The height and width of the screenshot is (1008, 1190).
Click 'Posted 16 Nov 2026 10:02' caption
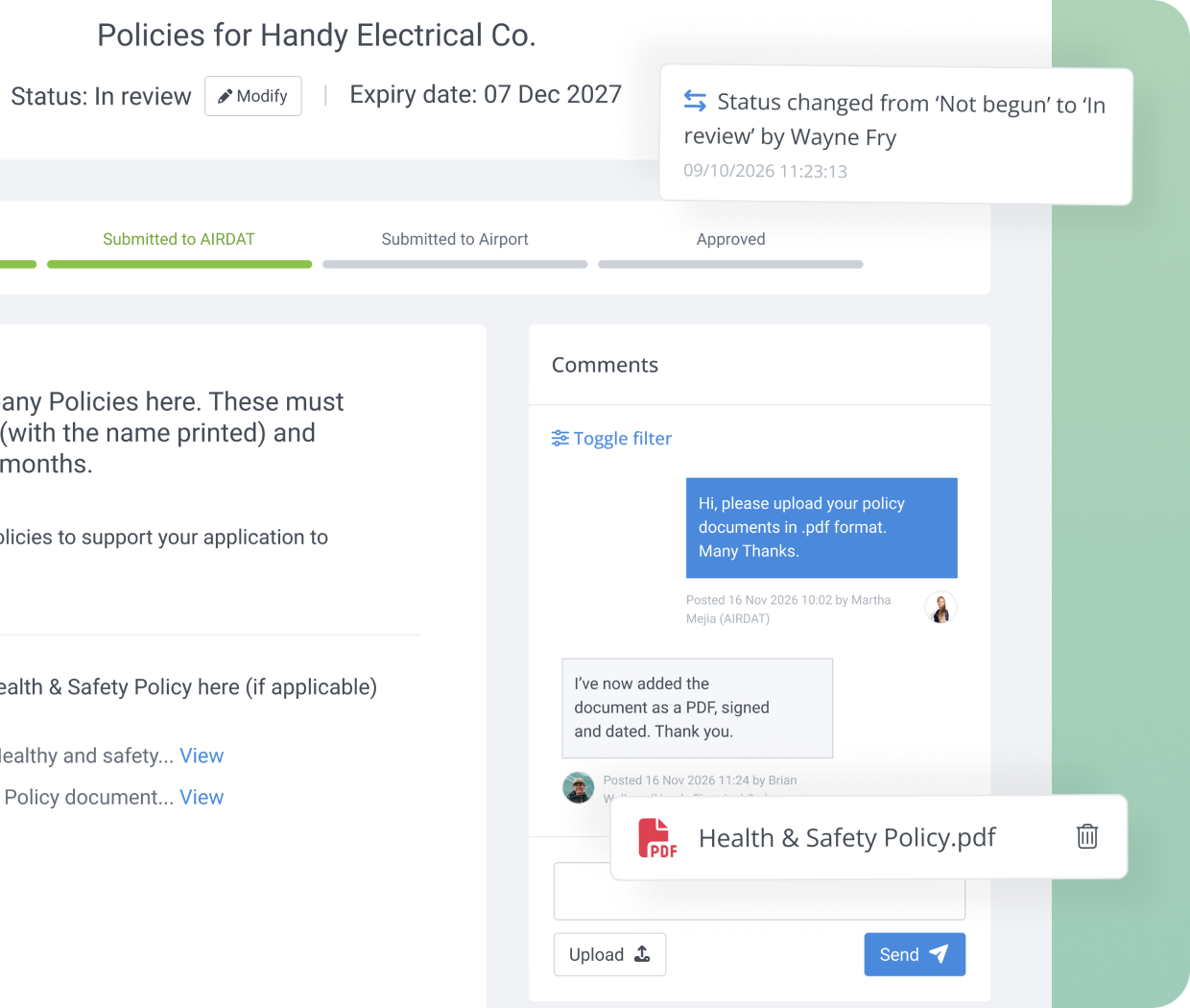coord(788,609)
